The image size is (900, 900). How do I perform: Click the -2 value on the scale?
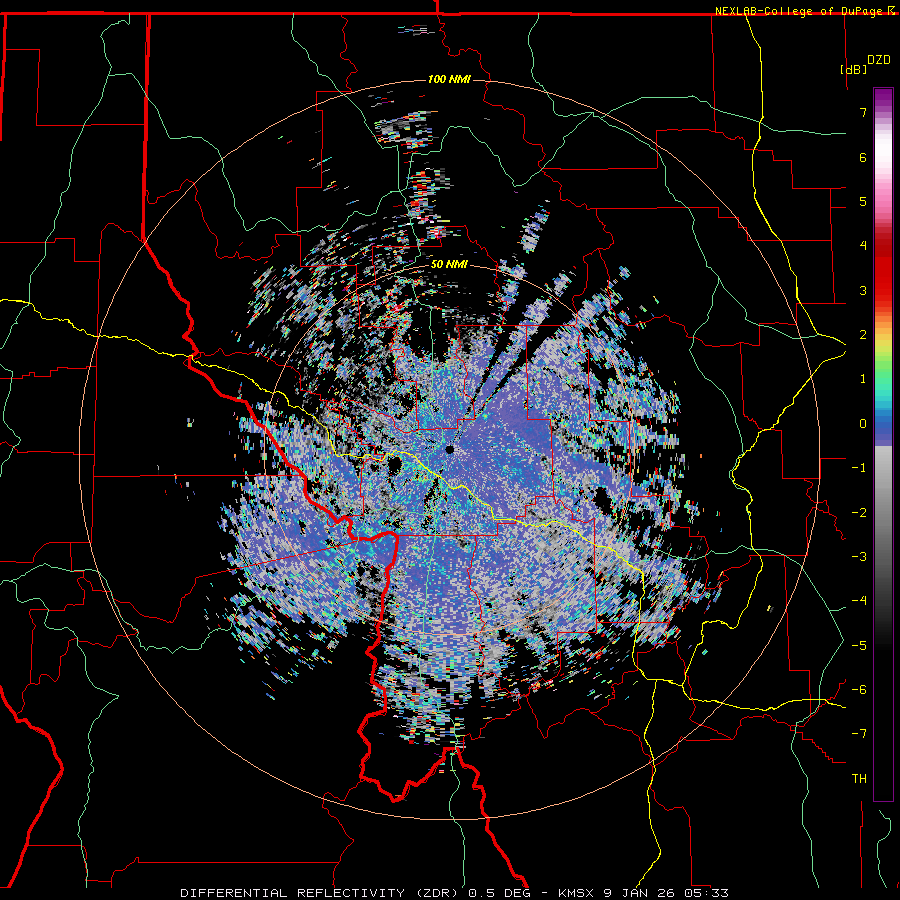pos(859,513)
